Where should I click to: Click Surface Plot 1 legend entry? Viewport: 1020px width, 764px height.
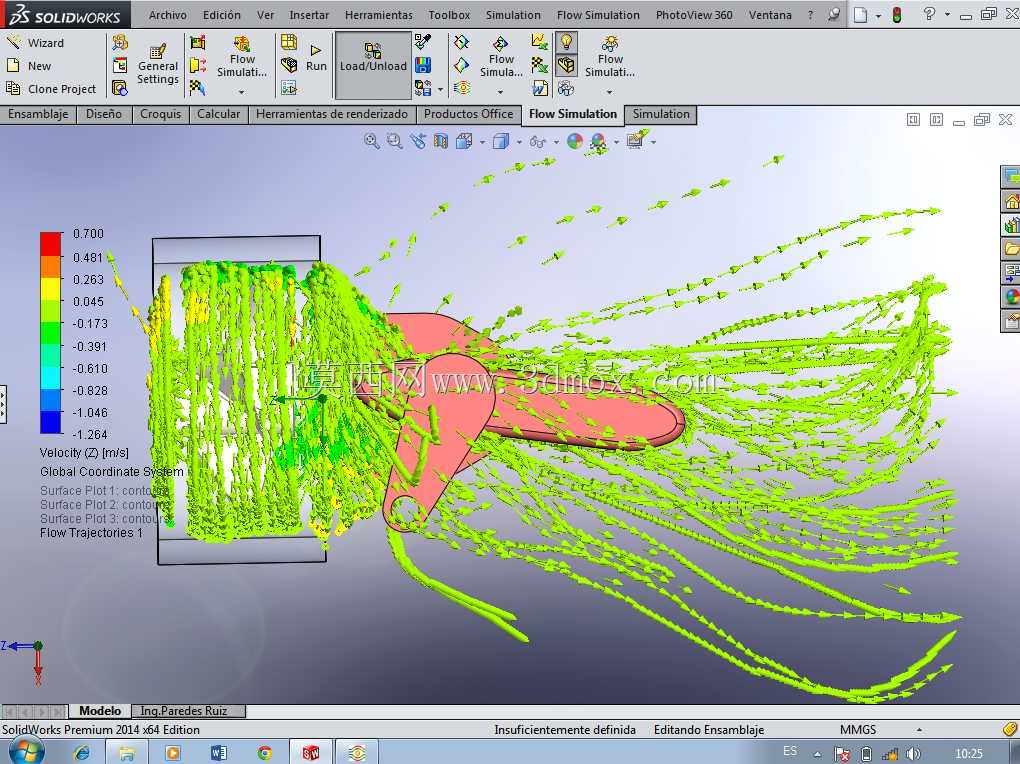click(104, 491)
